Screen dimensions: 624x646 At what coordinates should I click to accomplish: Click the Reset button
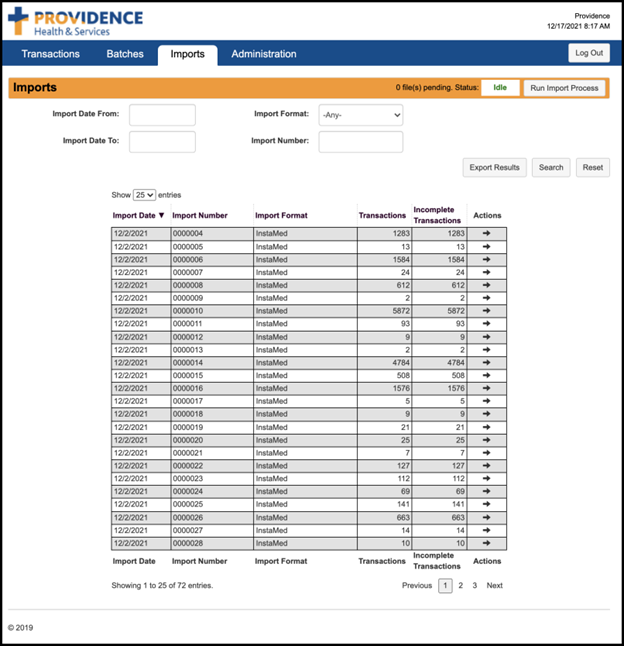(593, 168)
